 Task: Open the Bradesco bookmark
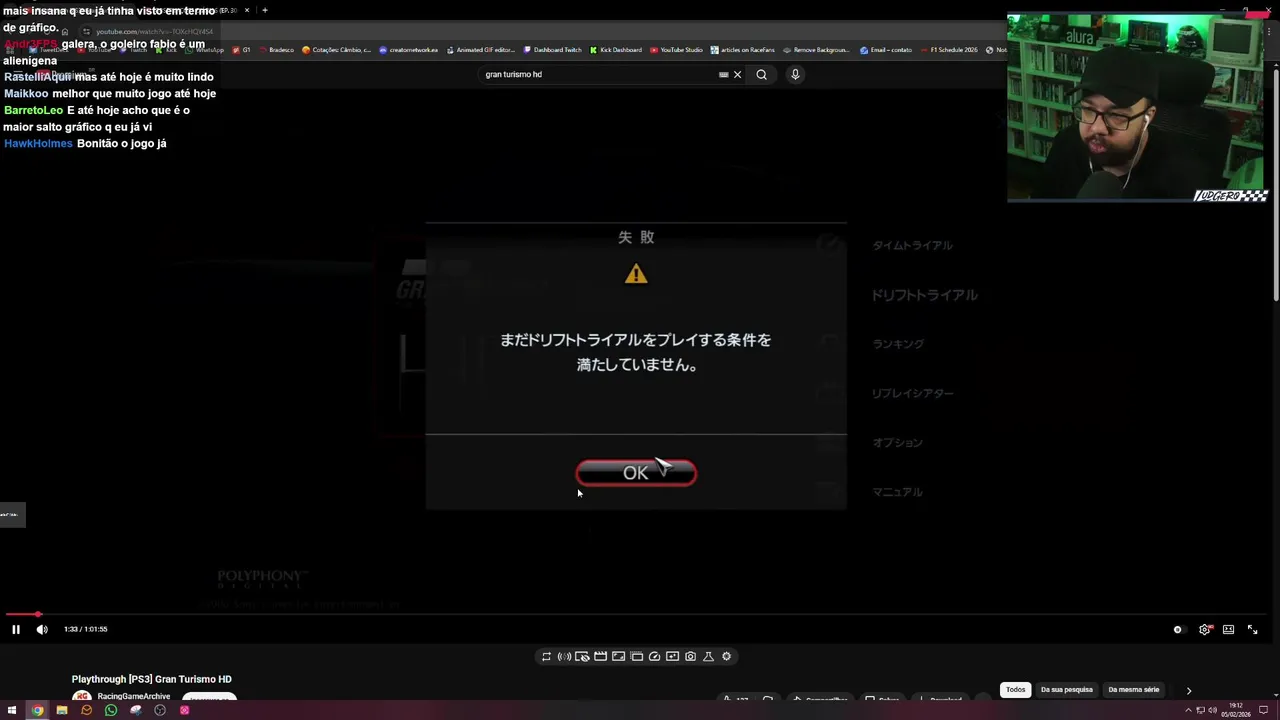coord(276,50)
